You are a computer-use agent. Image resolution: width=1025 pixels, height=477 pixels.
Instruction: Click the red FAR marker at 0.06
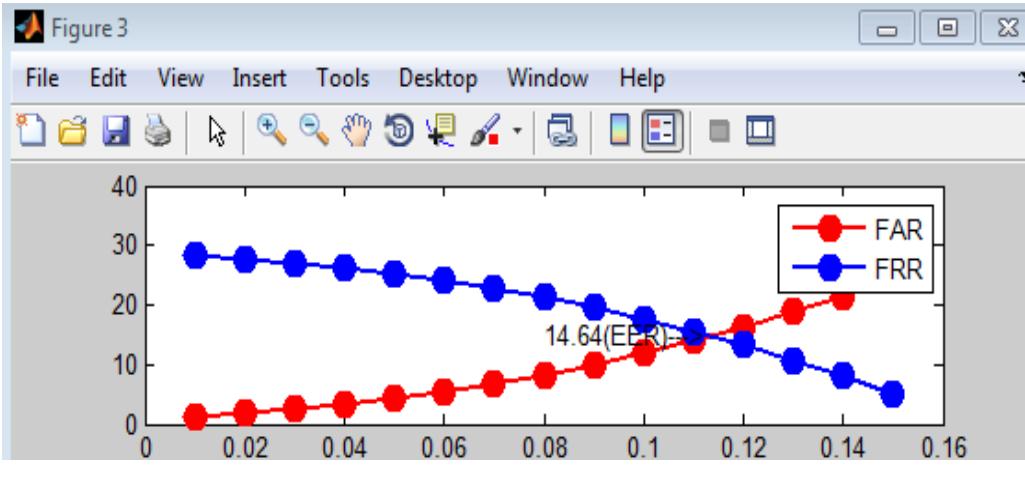coord(445,392)
